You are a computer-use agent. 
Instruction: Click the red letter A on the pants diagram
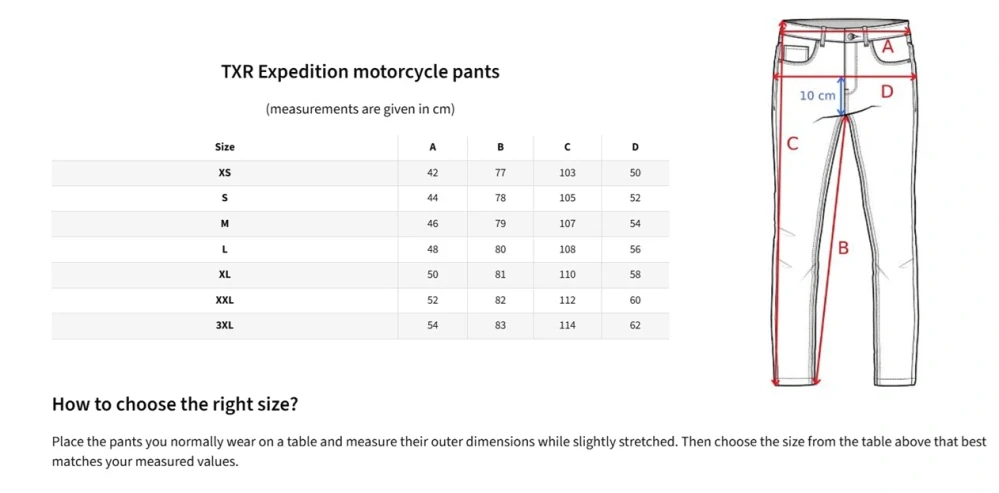[888, 48]
